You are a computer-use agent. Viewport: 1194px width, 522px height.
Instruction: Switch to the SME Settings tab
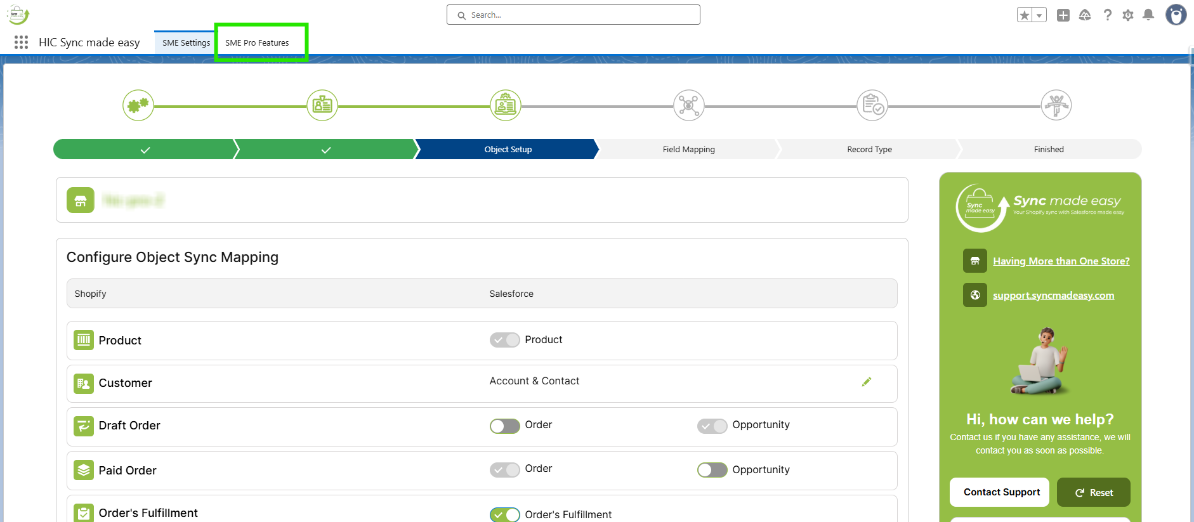tap(186, 43)
